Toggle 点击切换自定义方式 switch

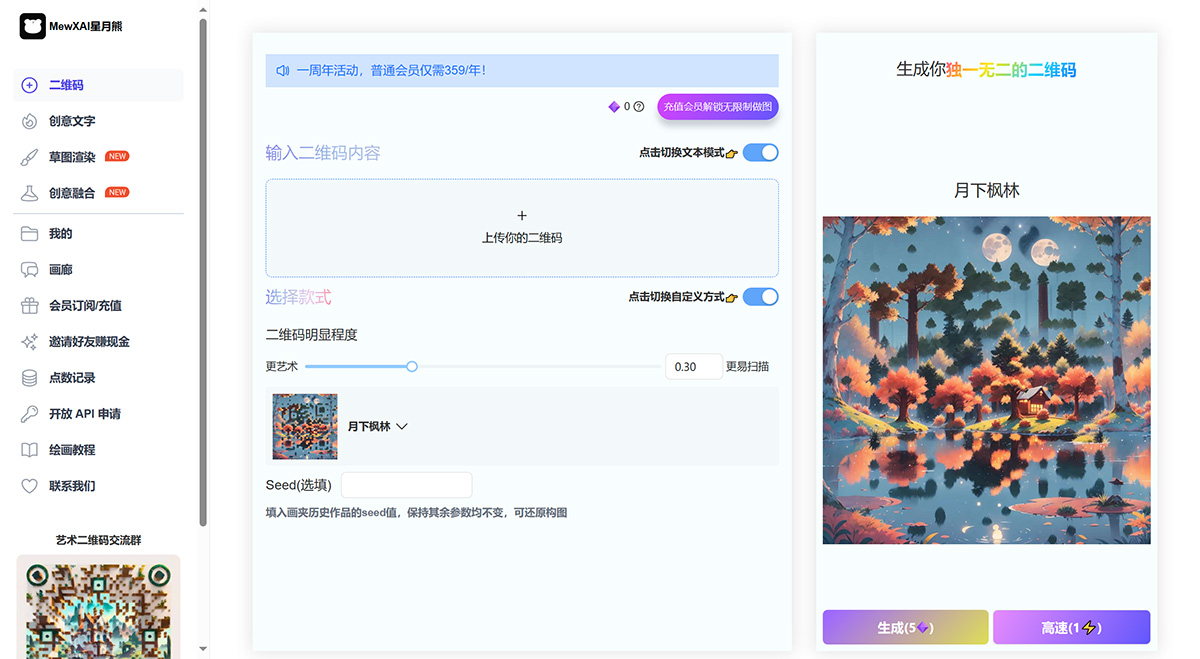coord(760,296)
